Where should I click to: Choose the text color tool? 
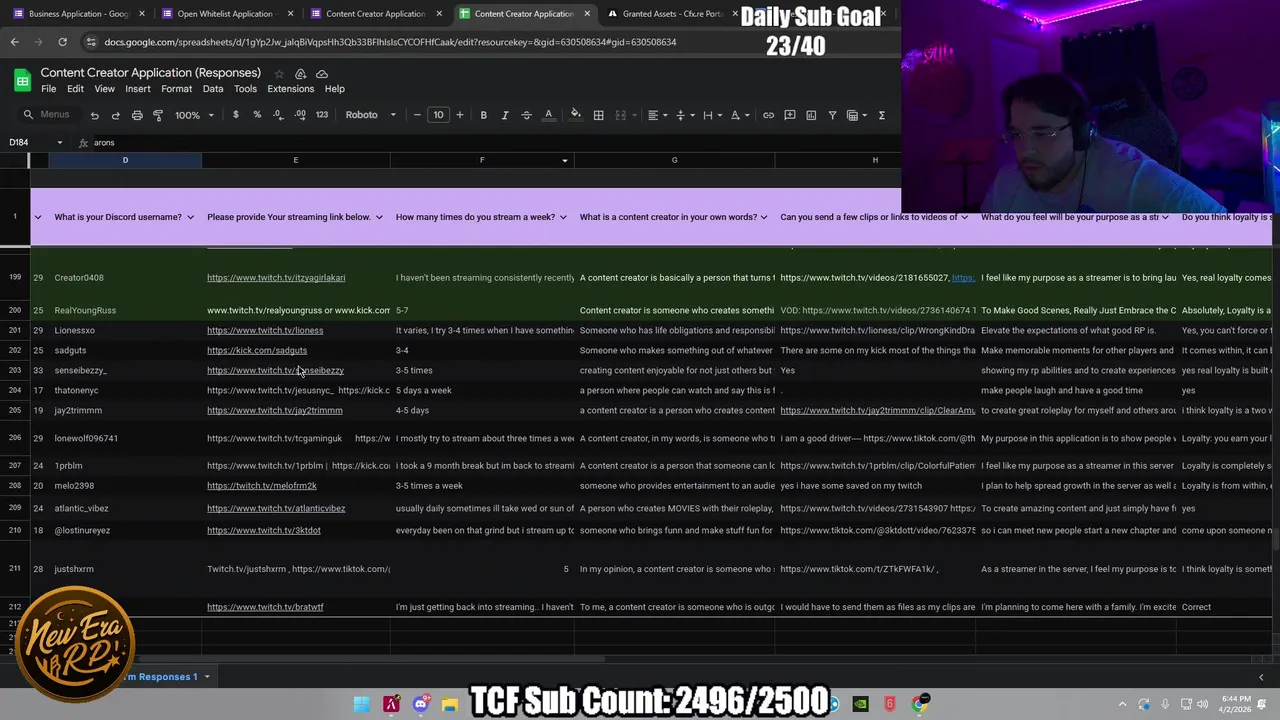click(548, 115)
